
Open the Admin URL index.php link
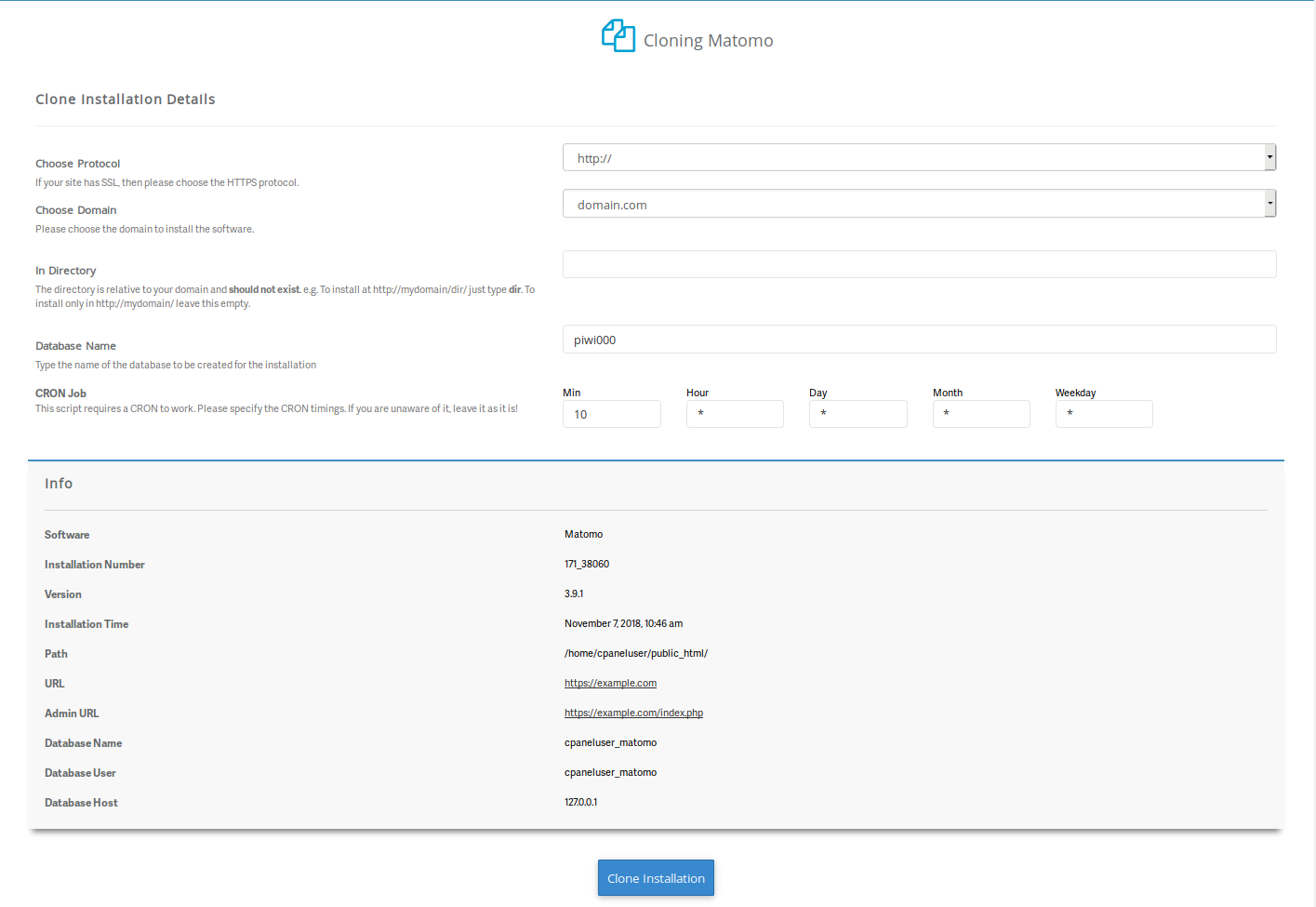[x=633, y=713]
